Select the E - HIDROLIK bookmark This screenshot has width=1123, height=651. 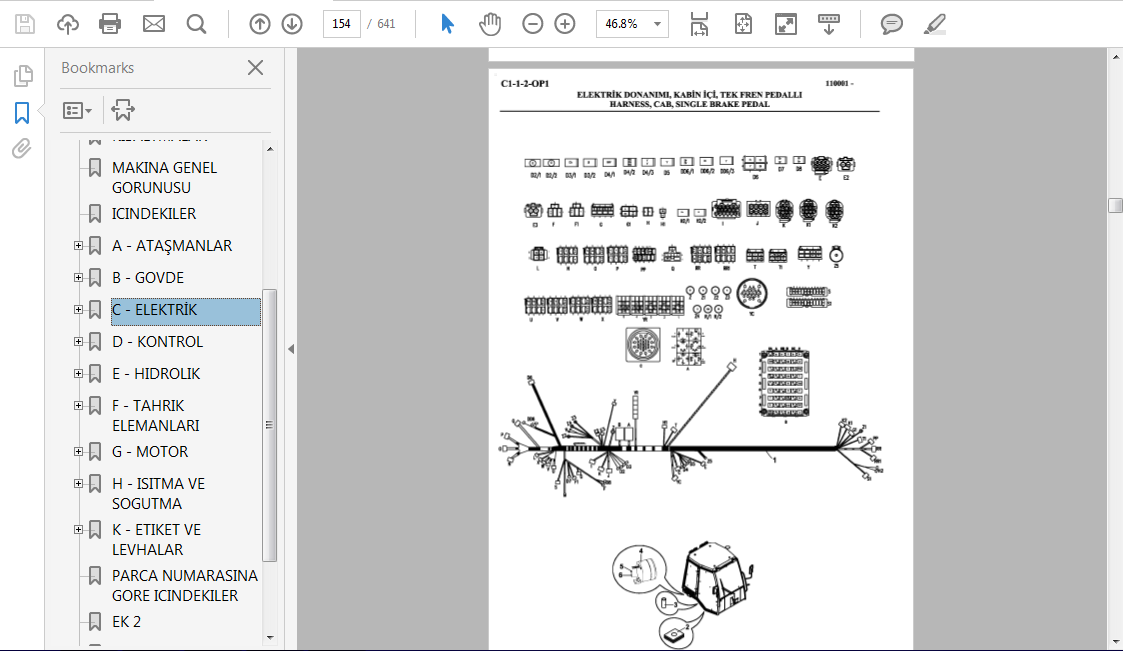click(x=156, y=374)
